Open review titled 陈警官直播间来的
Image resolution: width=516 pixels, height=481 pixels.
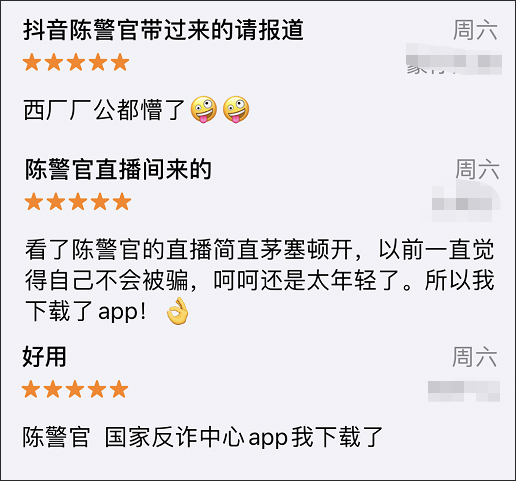(118, 169)
